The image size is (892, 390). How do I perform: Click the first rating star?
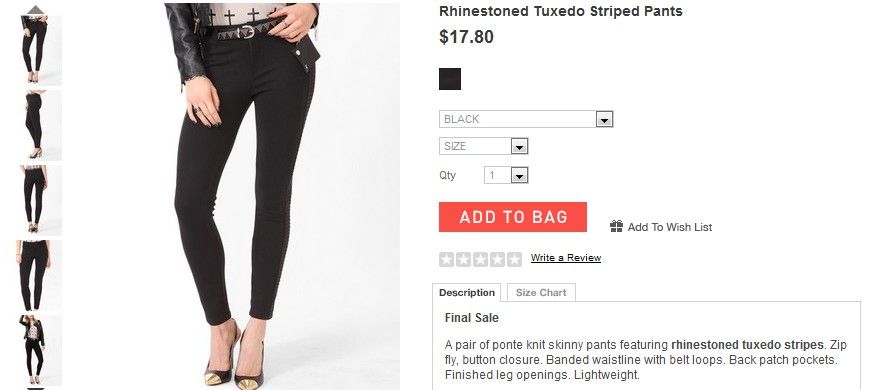click(447, 260)
